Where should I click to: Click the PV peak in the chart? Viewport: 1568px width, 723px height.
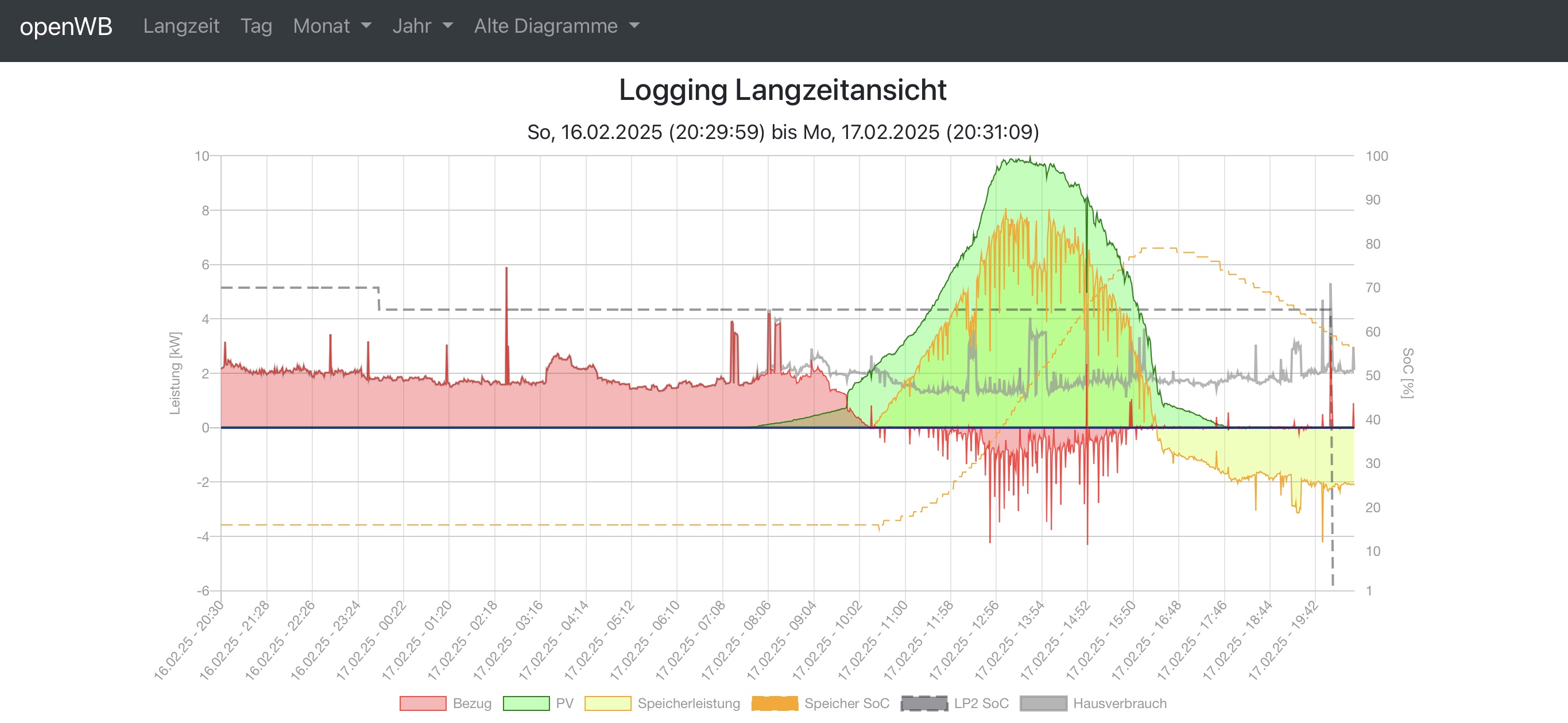[x=1029, y=159]
